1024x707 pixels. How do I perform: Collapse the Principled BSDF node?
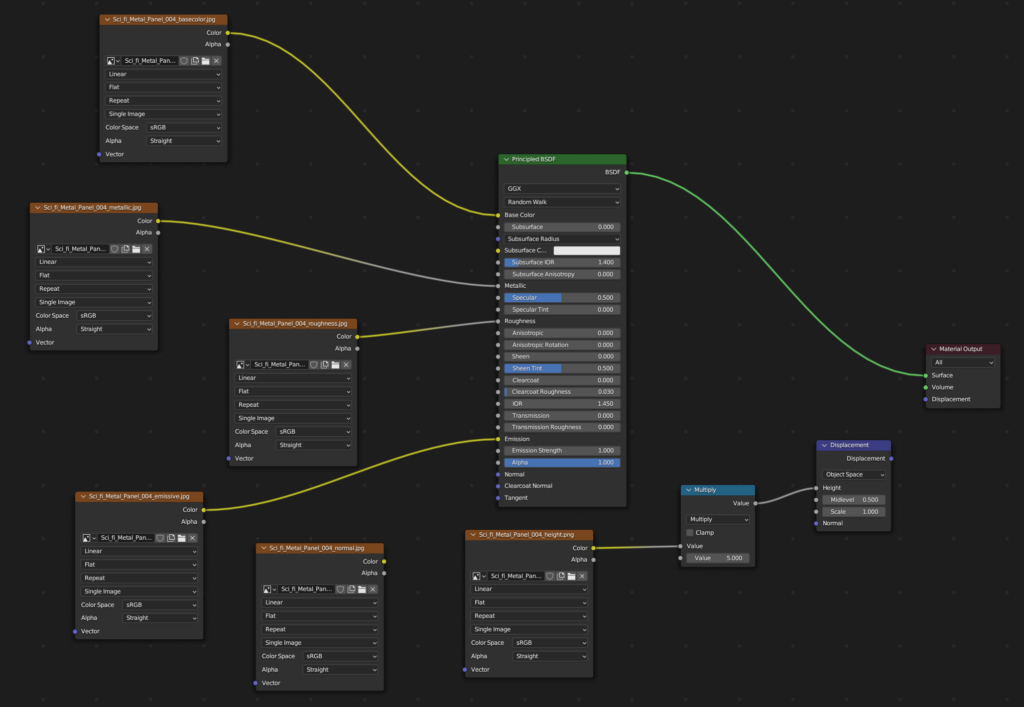tap(506, 160)
